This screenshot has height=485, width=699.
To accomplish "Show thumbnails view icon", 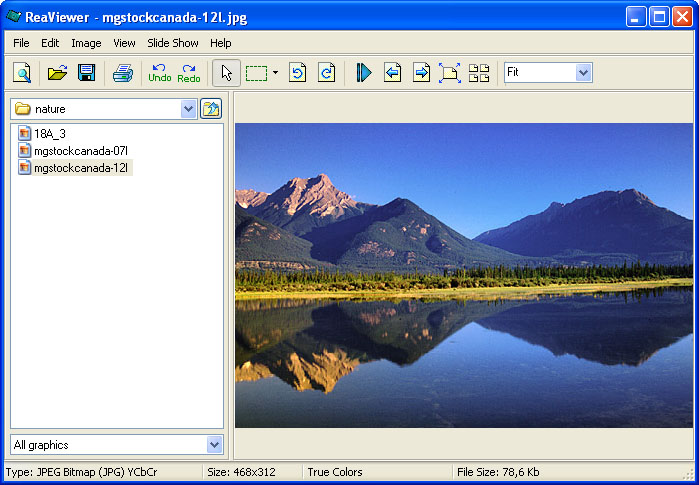I will (x=479, y=73).
